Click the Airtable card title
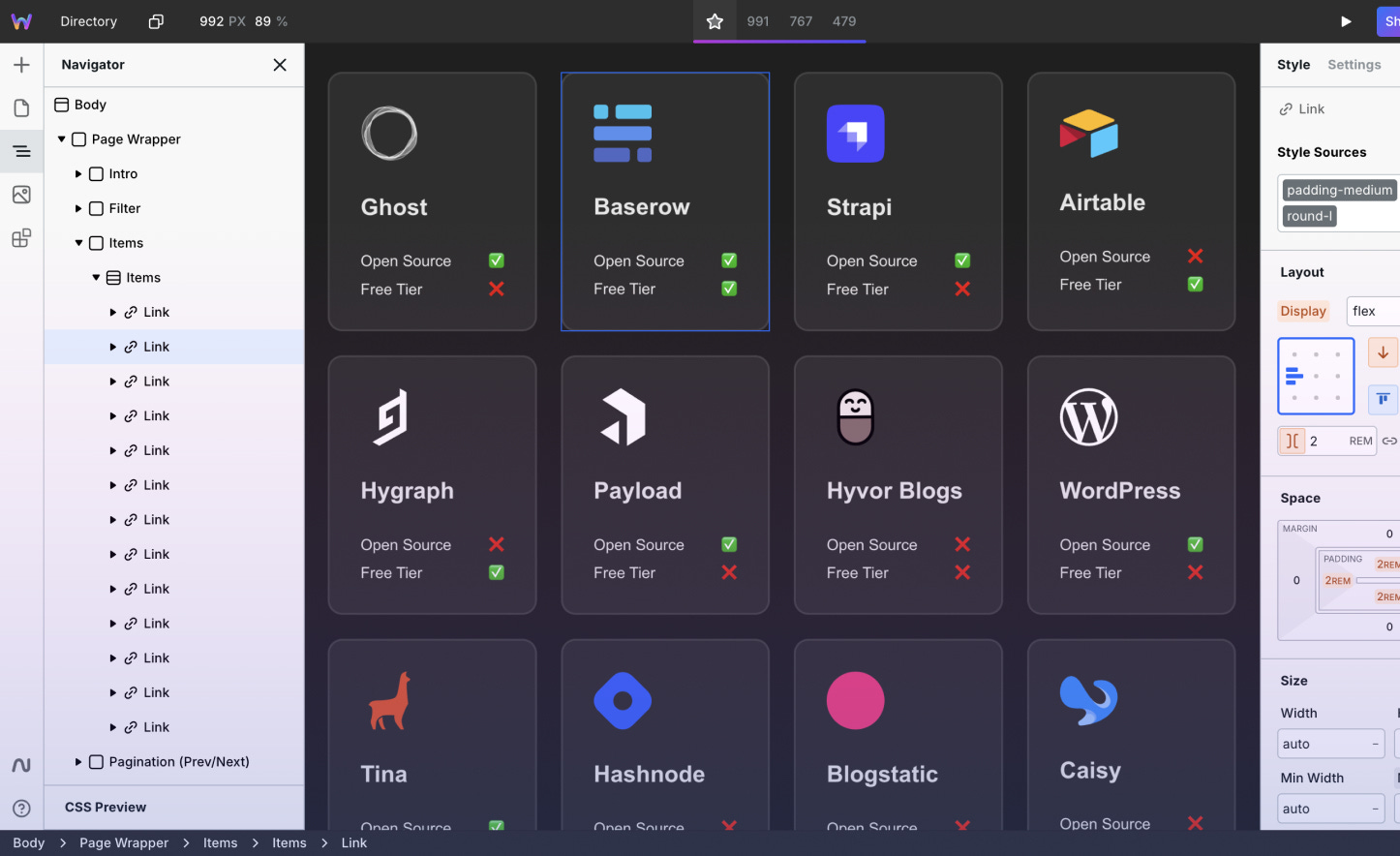This screenshot has width=1400, height=856. pos(1103,202)
